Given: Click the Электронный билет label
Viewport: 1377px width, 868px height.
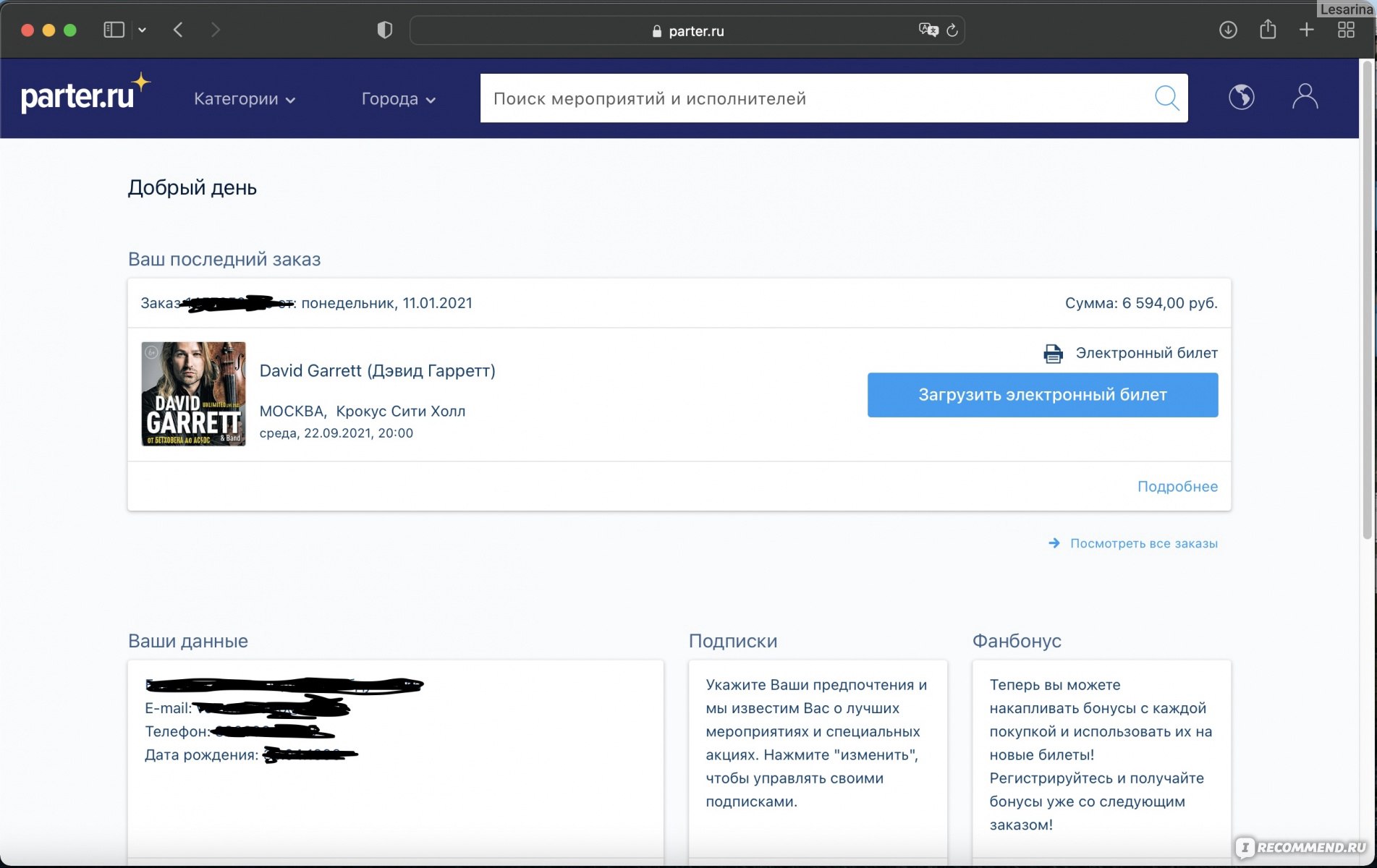Looking at the screenshot, I should coord(1146,353).
